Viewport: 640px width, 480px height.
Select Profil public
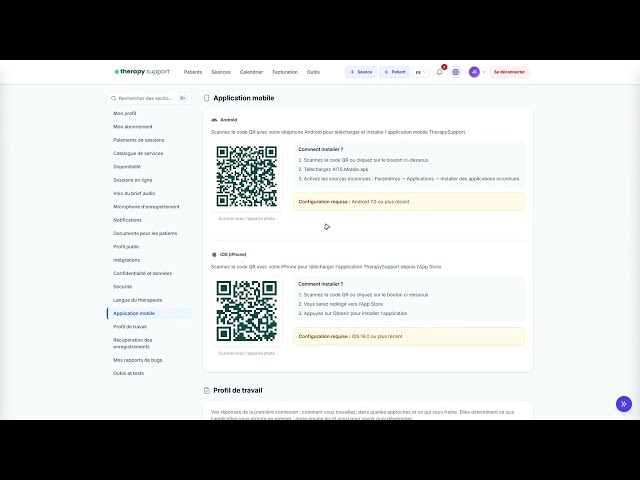pos(127,247)
